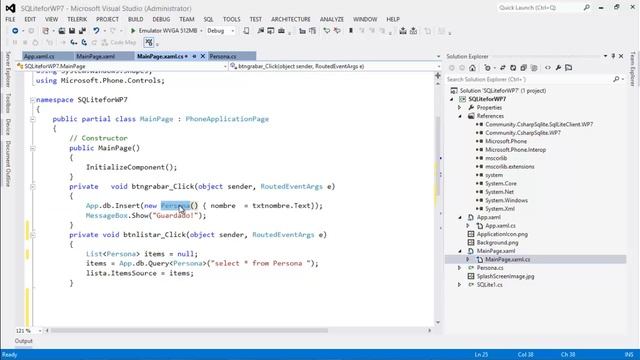Click the split editor icon above scrollbar

tap(438, 76)
